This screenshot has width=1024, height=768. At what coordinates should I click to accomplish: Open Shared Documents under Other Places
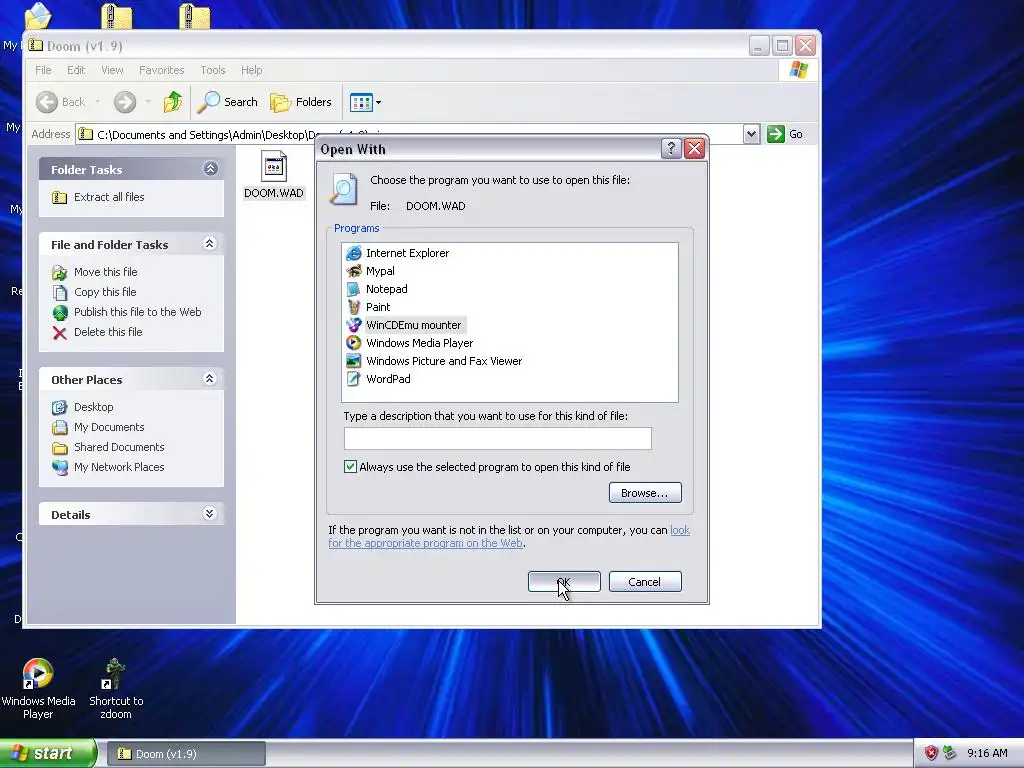click(119, 447)
